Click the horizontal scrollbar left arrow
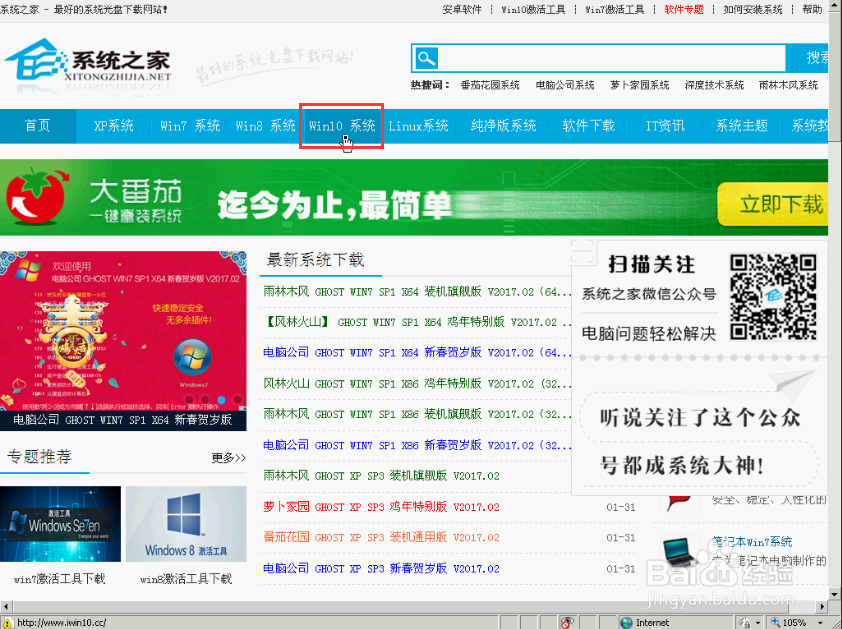842x629 pixels. (x=5, y=606)
